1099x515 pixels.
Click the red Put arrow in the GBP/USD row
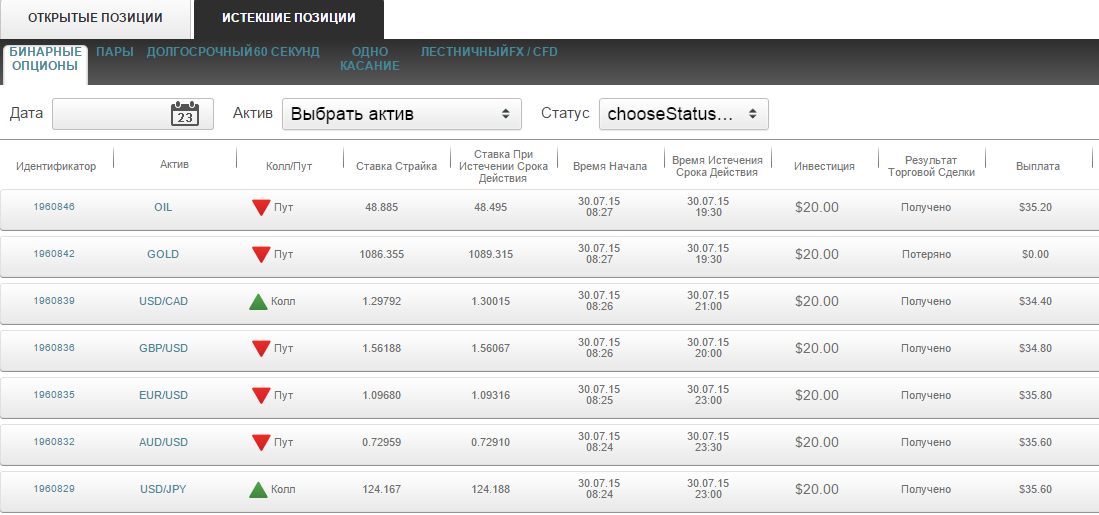(x=261, y=348)
